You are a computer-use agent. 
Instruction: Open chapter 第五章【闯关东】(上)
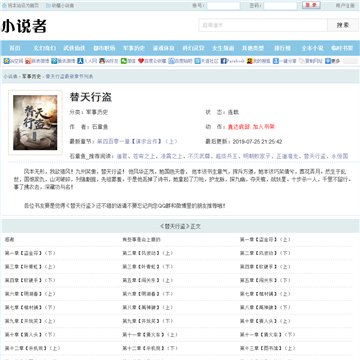148,280
